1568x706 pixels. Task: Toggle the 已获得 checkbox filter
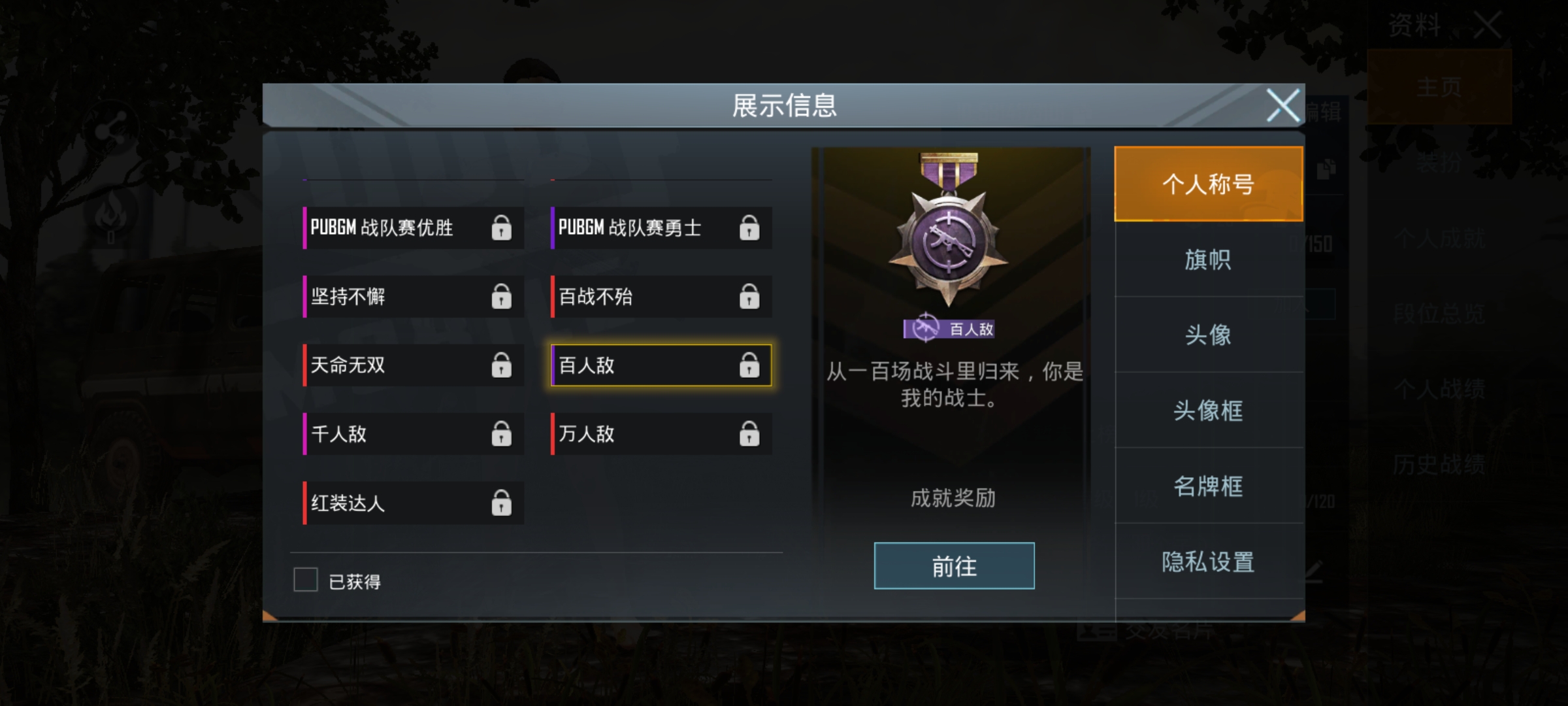pyautogui.click(x=305, y=579)
